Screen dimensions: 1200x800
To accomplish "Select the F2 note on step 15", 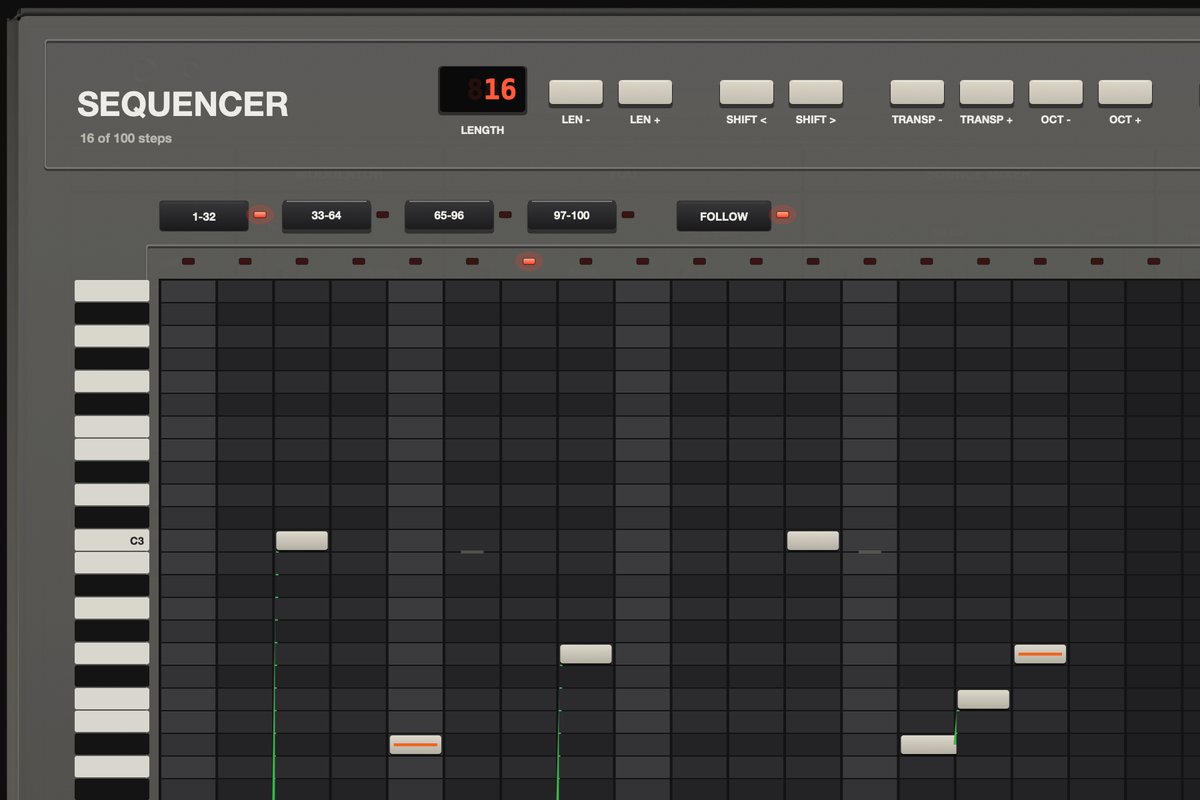I will tap(983, 699).
